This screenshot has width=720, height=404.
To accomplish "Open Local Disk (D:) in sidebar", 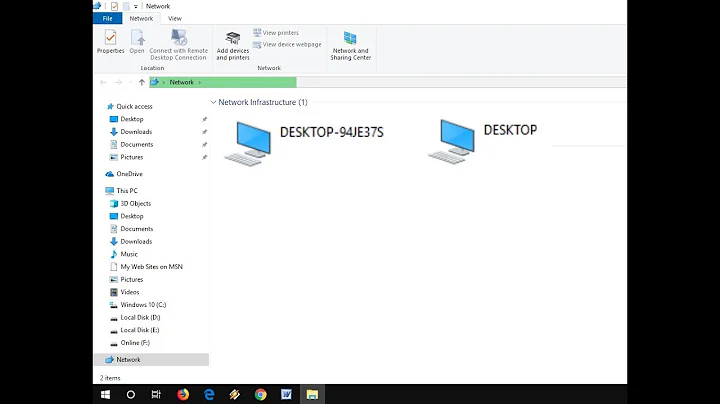I will (139, 317).
